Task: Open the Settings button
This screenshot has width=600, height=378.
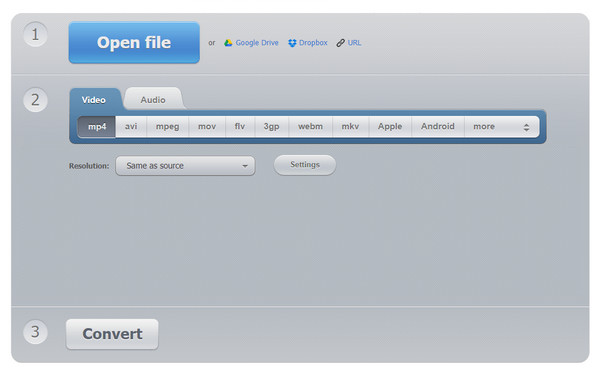Action: [x=305, y=165]
